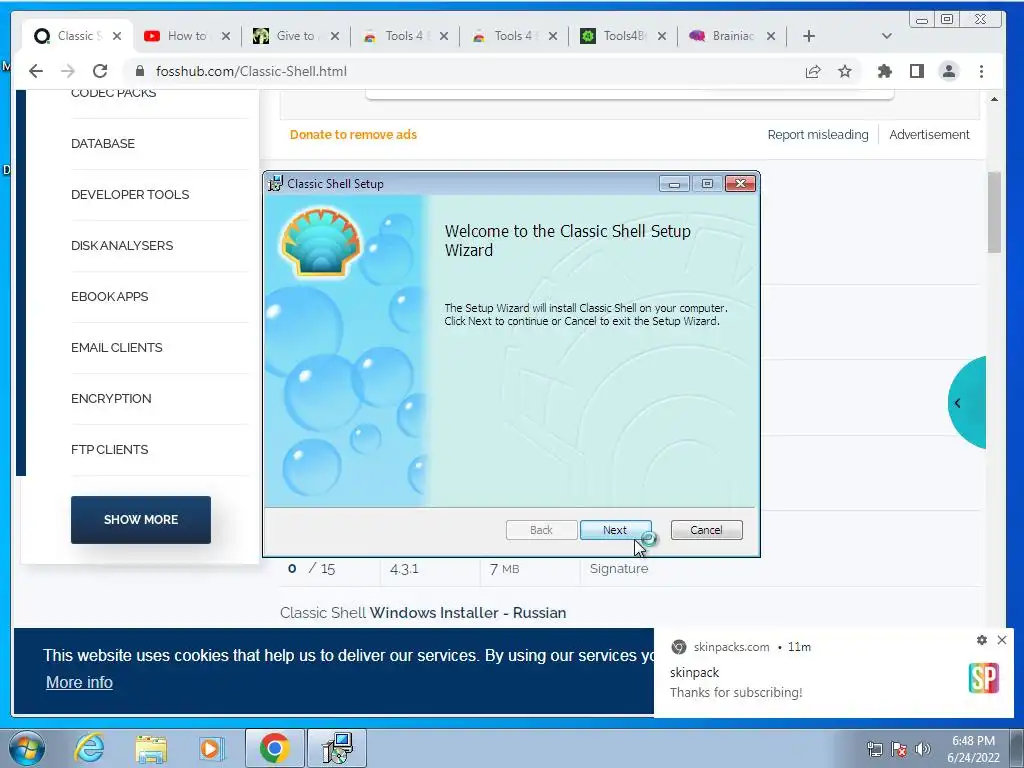Open the EBOOK APPS category
The height and width of the screenshot is (768, 1024).
[x=110, y=296]
